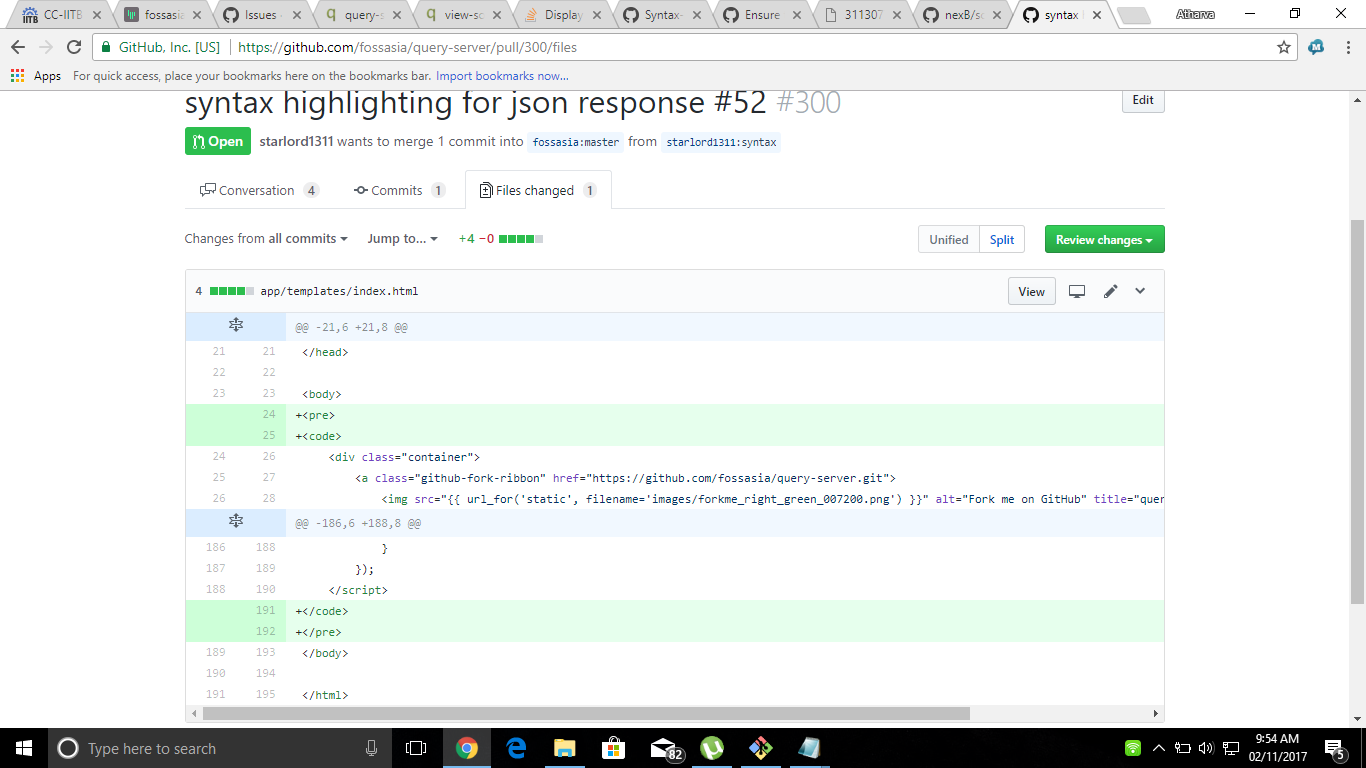Viewport: 1366px width, 768px height.
Task: Open Microsoft Store from taskbar
Action: tap(614, 748)
